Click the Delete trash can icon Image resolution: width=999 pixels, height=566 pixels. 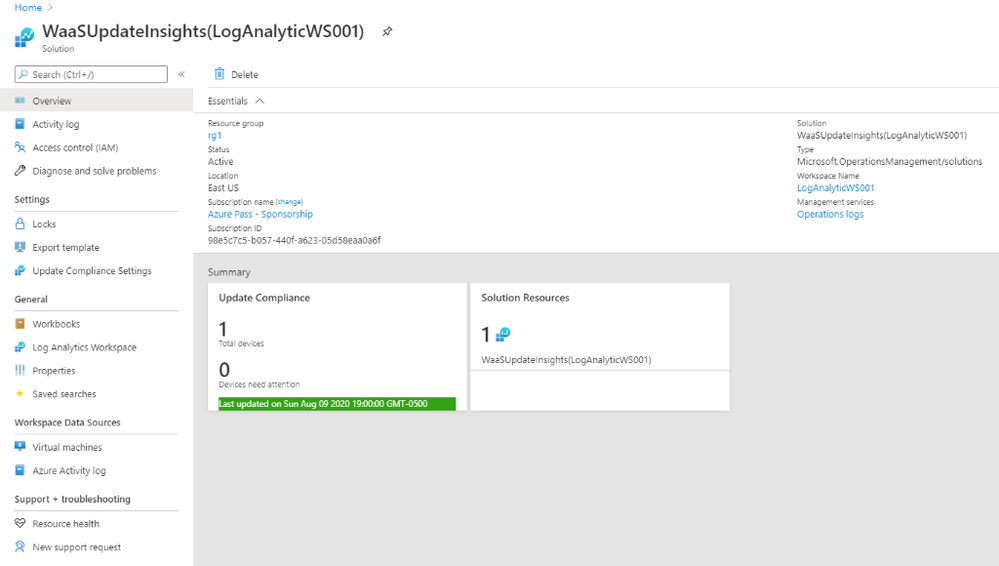(x=219, y=74)
